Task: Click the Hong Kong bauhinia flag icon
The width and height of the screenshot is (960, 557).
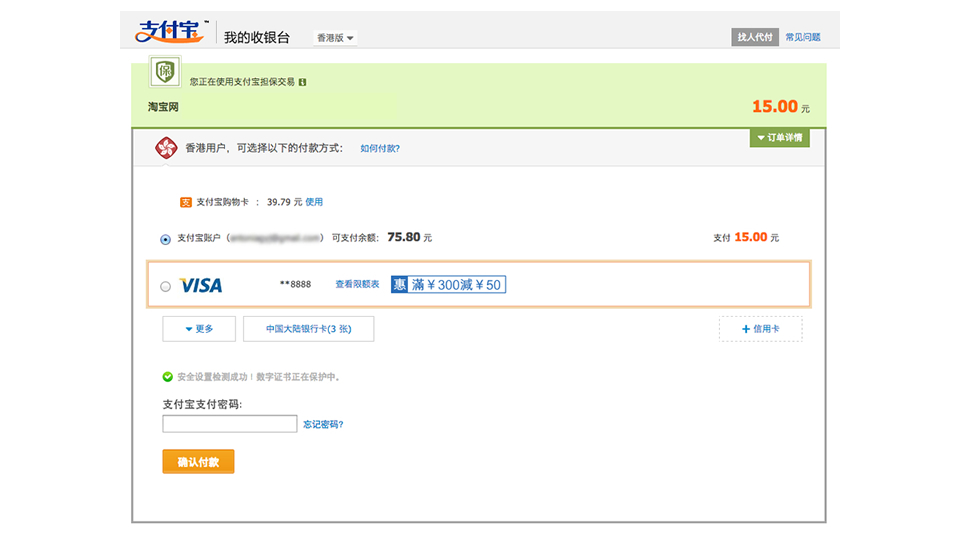Action: (165, 148)
